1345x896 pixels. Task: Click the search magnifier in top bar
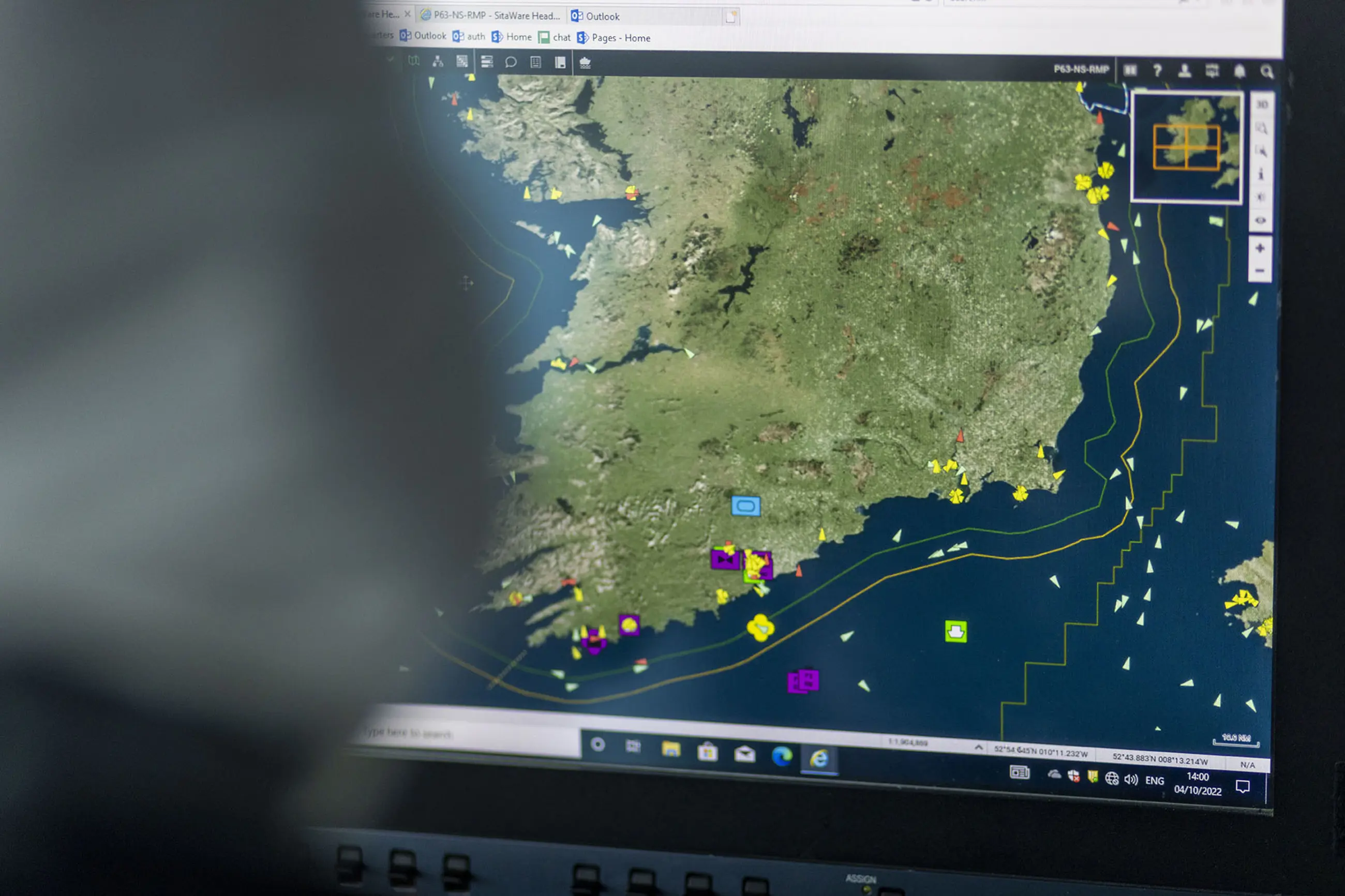[1267, 71]
